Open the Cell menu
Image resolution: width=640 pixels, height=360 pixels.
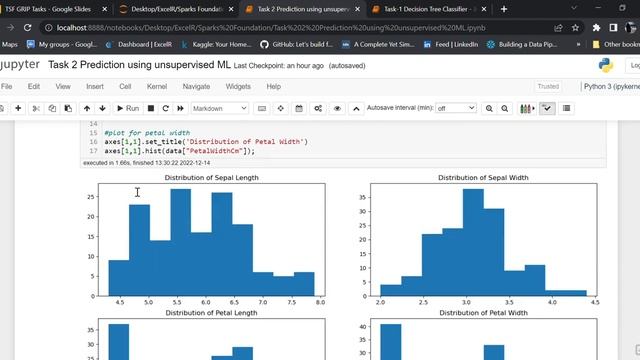coord(125,87)
